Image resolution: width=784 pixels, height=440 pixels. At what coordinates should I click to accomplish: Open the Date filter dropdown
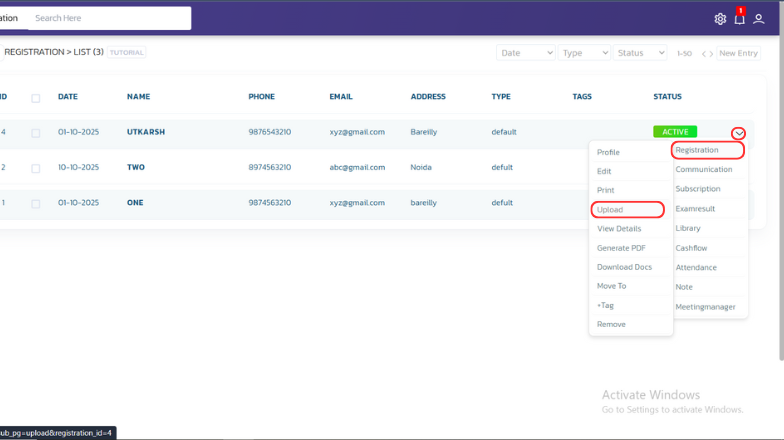click(526, 53)
